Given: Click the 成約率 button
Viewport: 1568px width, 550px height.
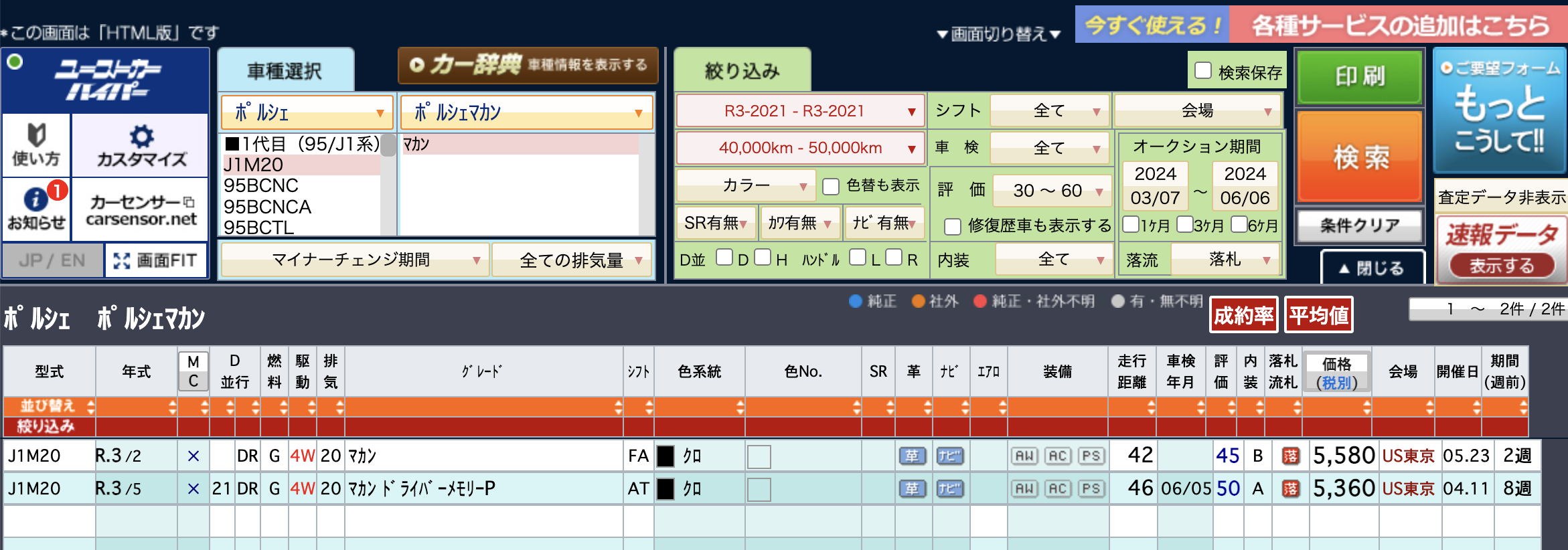Looking at the screenshot, I should [1244, 314].
